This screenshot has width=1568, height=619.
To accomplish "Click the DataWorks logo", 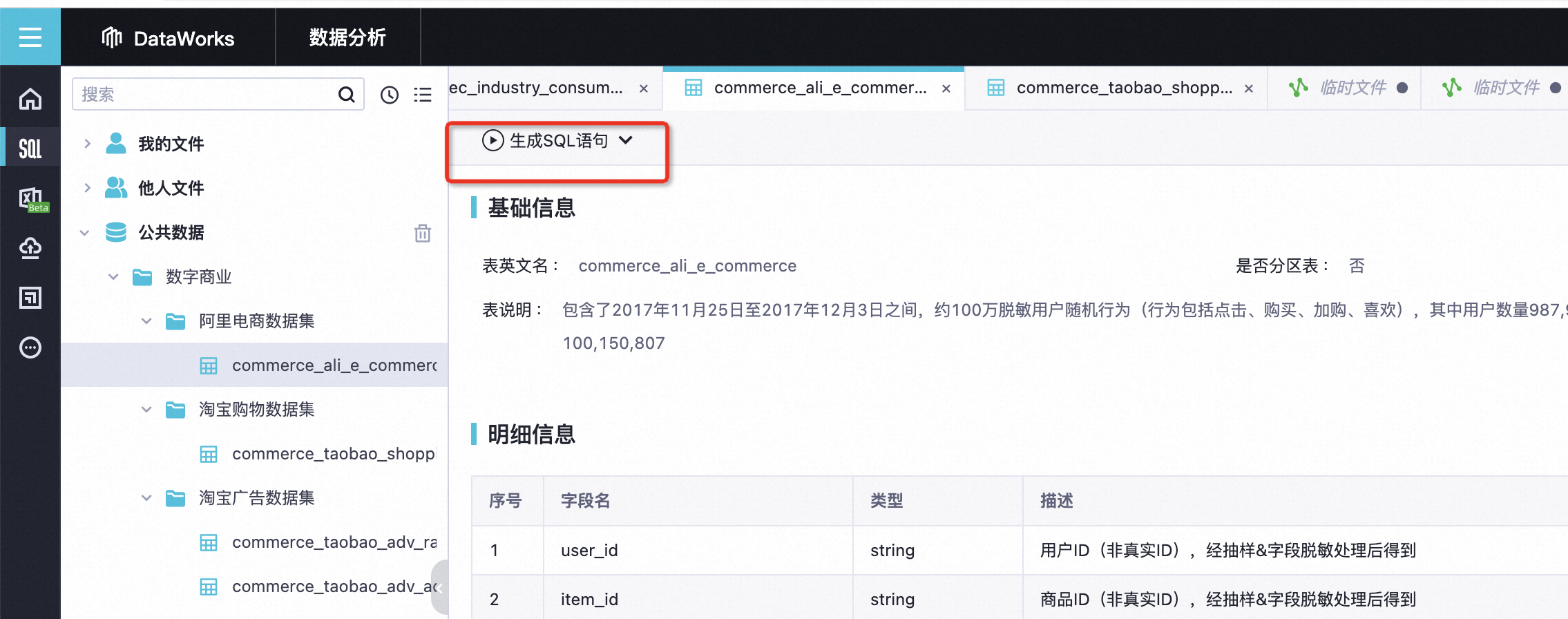I will (x=168, y=38).
